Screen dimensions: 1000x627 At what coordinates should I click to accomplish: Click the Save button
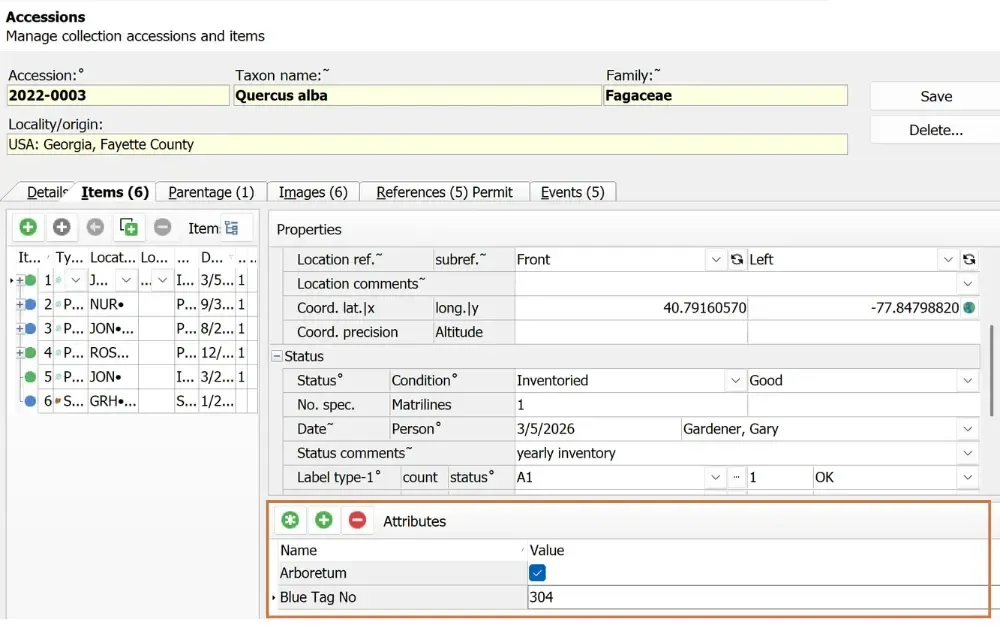pos(936,96)
